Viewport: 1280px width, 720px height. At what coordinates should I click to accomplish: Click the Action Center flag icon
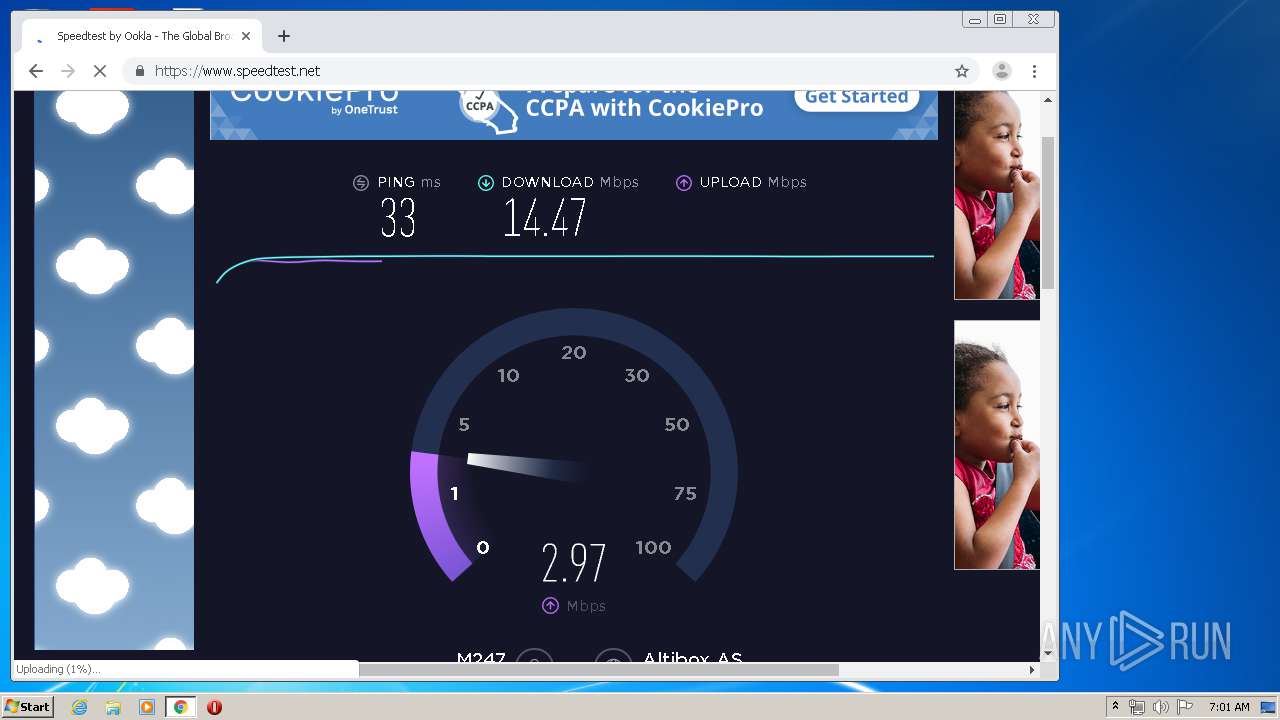[1185, 707]
